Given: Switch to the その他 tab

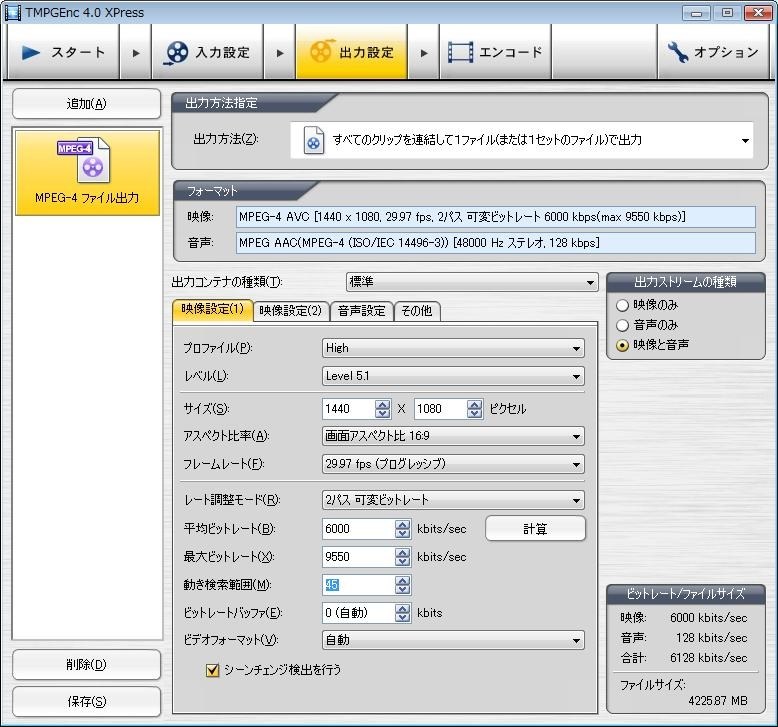Looking at the screenshot, I should [416, 311].
